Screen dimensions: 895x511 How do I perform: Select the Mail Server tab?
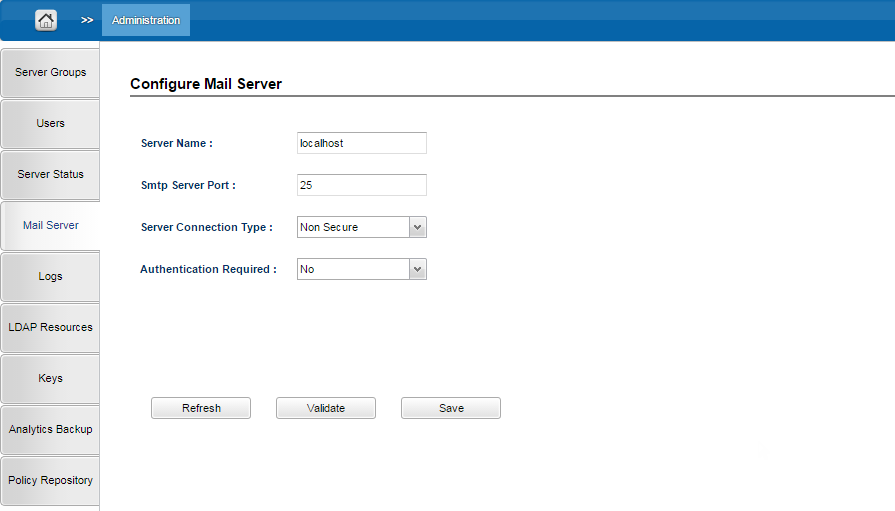(x=50, y=226)
